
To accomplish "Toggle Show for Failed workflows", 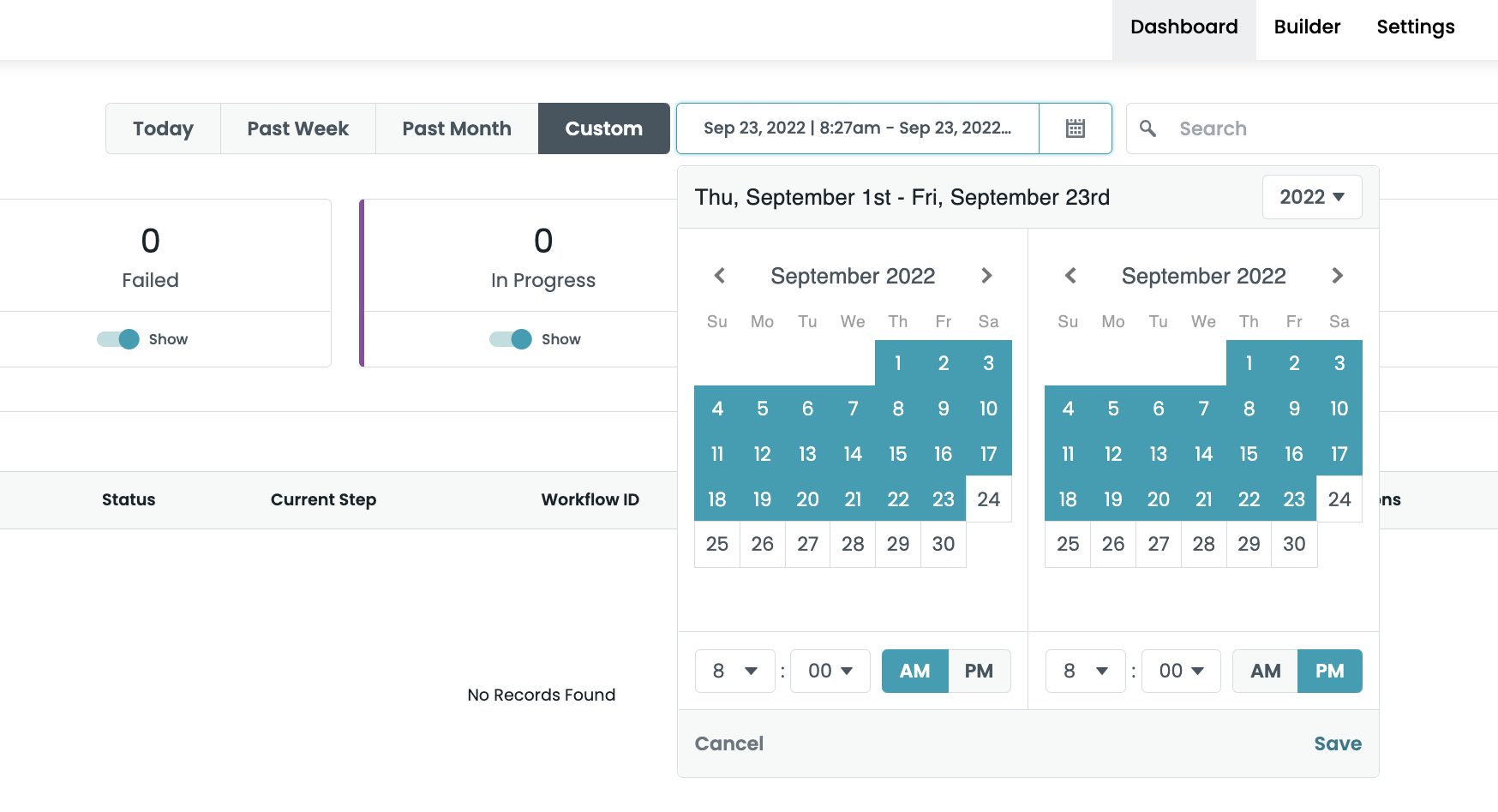I will click(120, 339).
